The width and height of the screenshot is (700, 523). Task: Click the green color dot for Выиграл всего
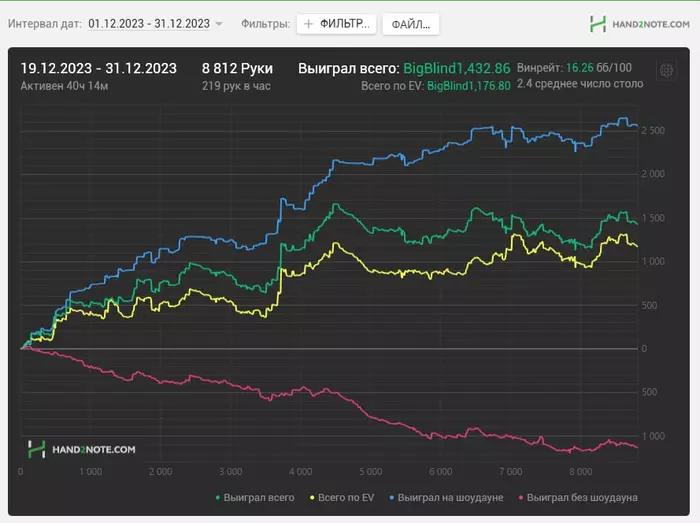(219, 497)
